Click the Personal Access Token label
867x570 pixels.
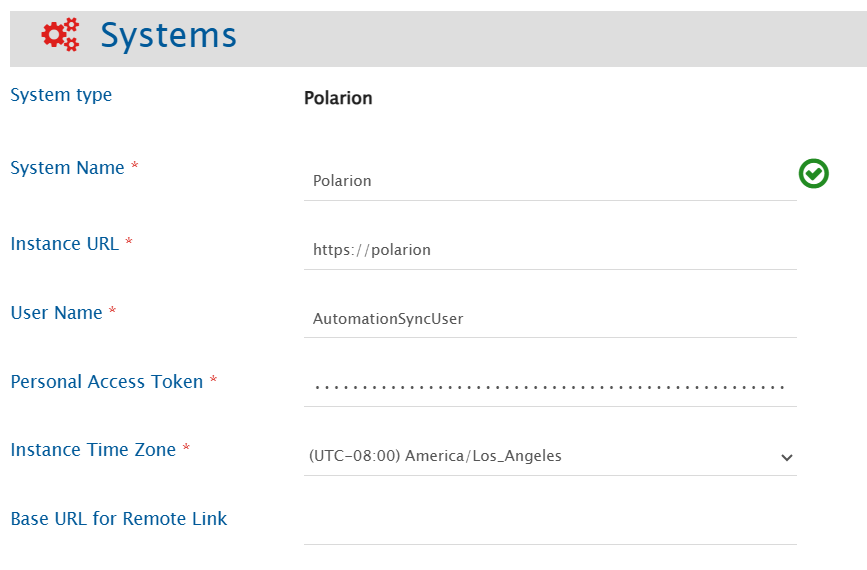click(106, 381)
